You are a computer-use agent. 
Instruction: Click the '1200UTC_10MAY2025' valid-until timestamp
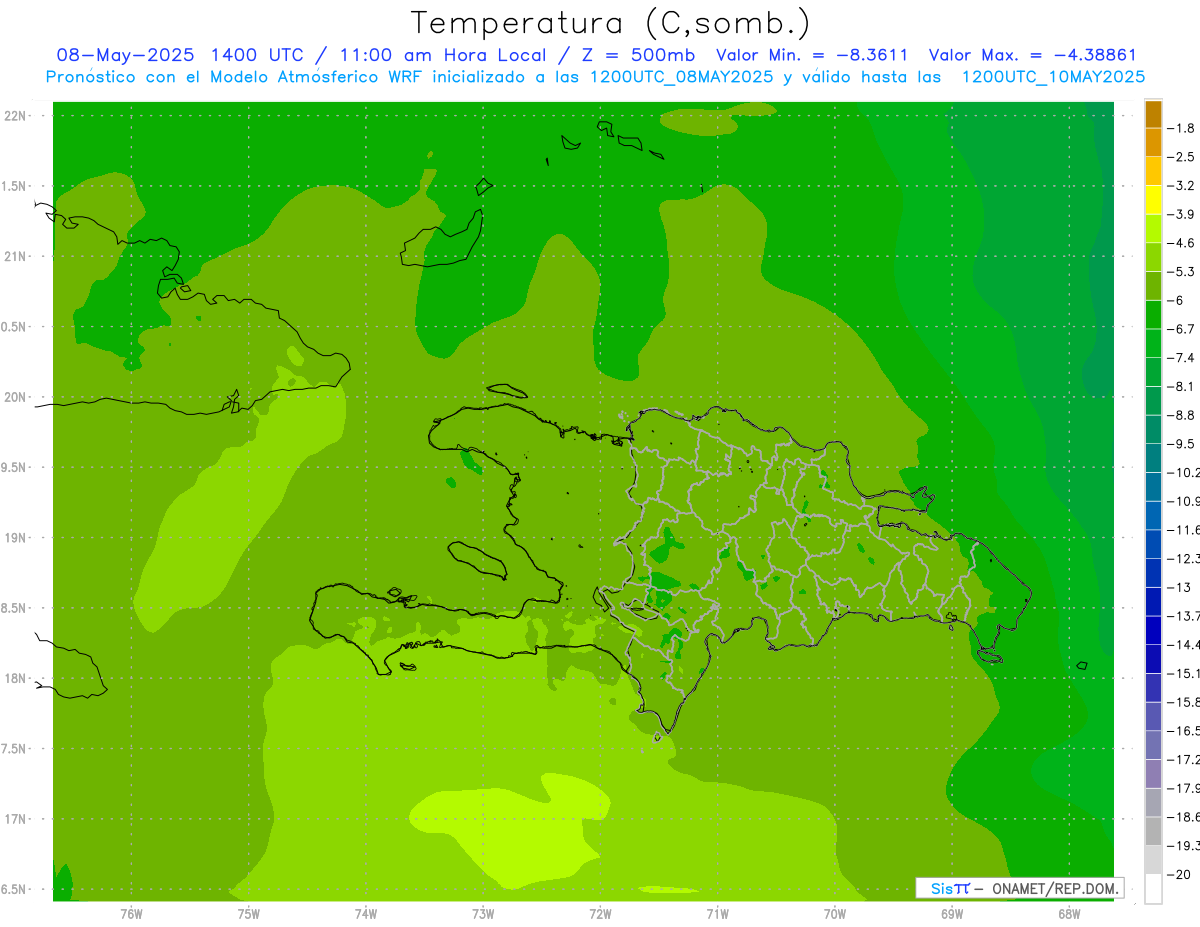click(1053, 77)
